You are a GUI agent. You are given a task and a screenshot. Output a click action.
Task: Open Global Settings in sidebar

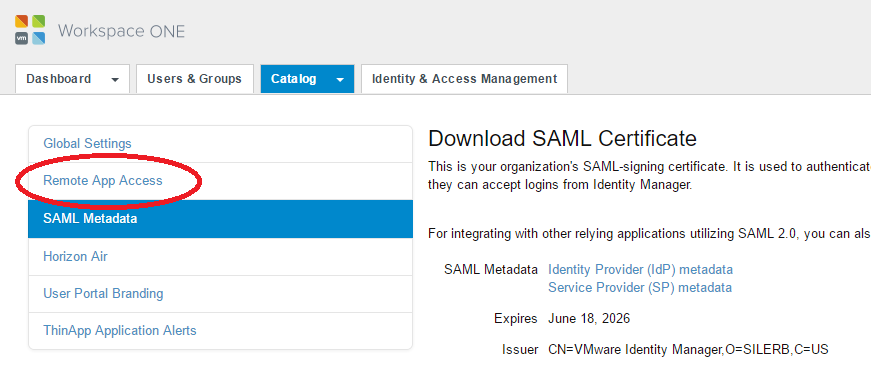click(221, 143)
